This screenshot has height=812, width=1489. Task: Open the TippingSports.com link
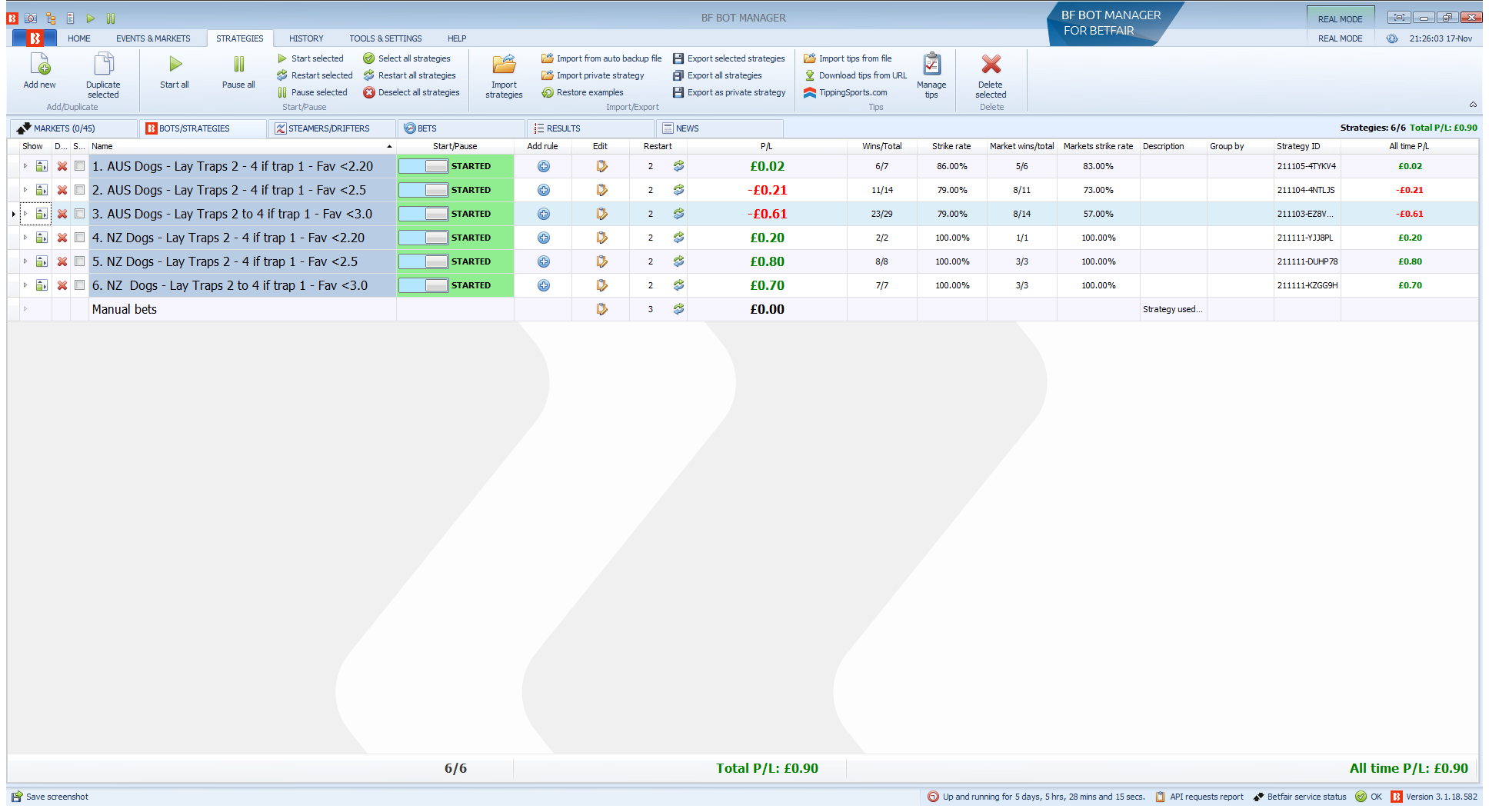tap(845, 92)
